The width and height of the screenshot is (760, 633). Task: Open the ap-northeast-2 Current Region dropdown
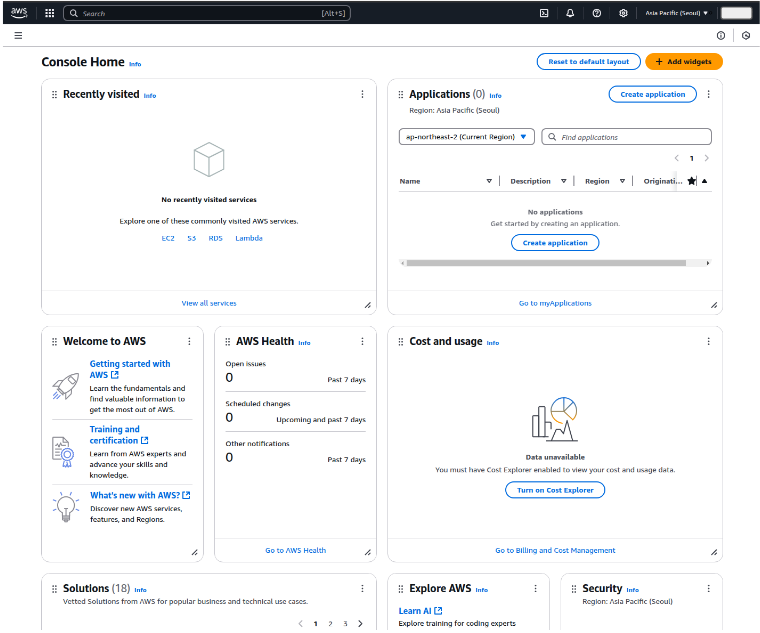466,137
